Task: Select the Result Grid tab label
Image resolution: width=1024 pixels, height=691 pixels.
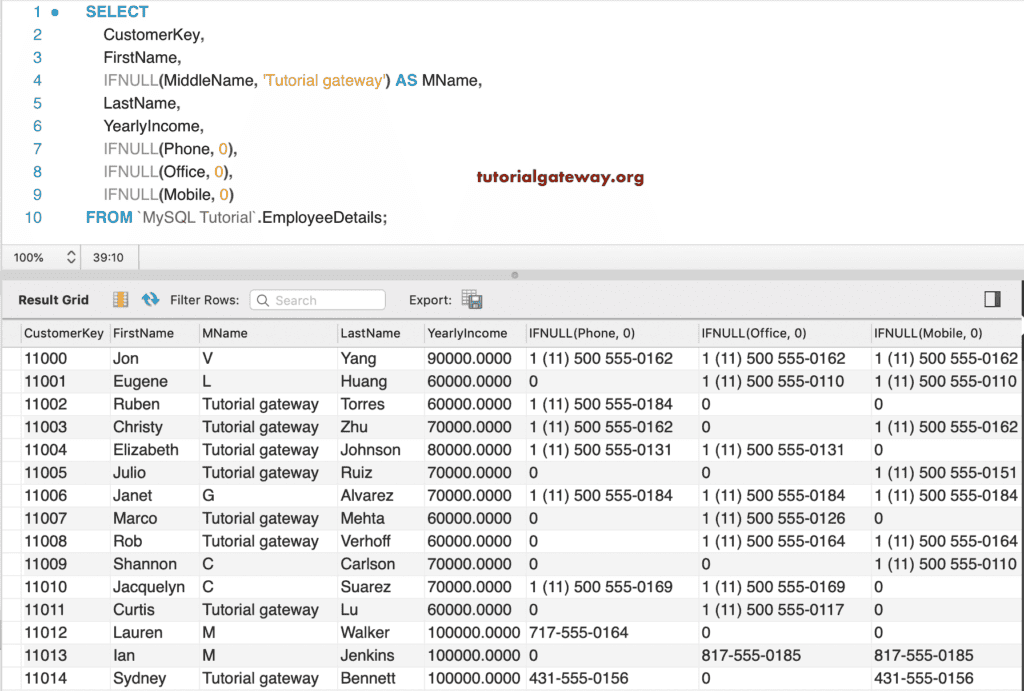Action: tap(55, 300)
